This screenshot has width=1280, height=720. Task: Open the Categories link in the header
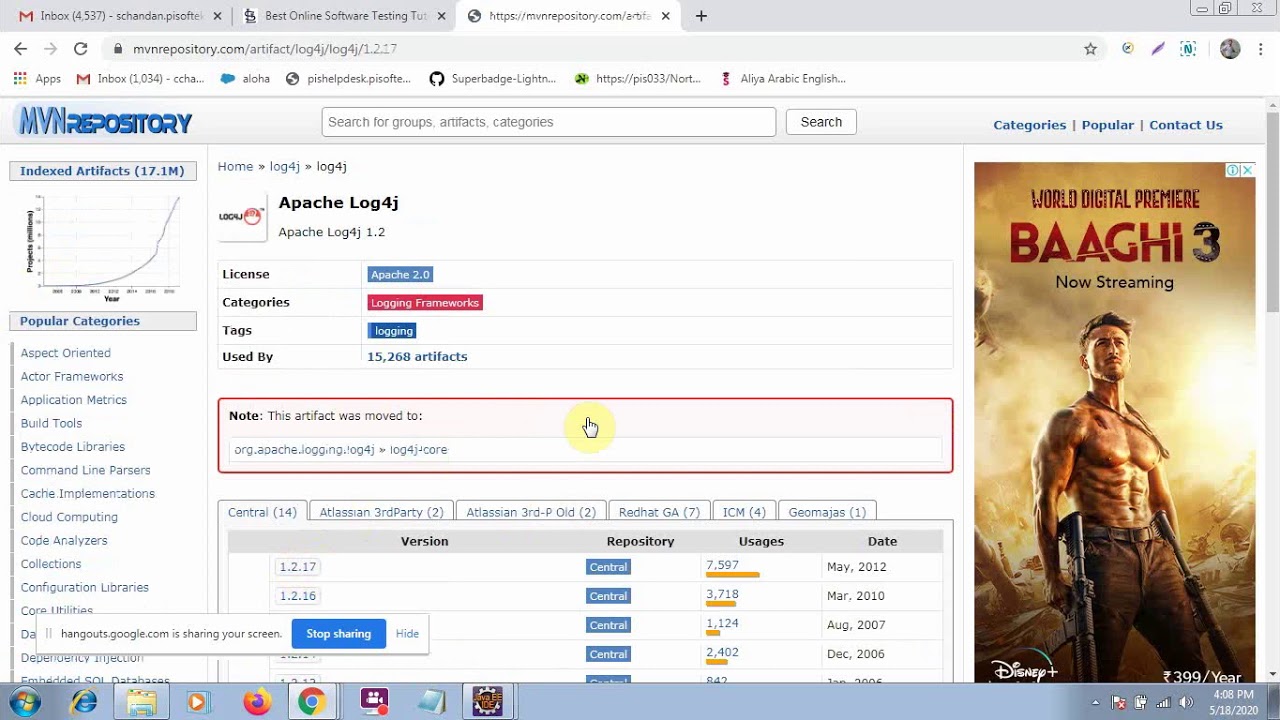[1029, 125]
